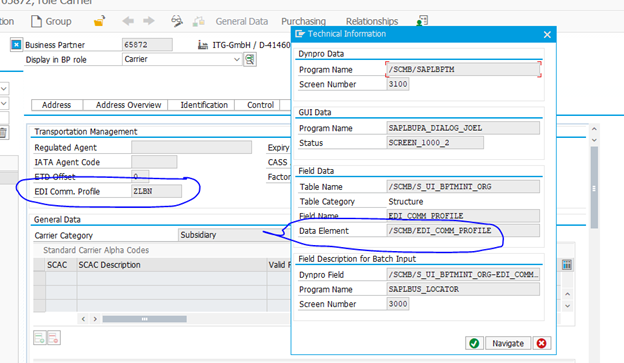Click Purchasing in toolbar

pos(303,21)
